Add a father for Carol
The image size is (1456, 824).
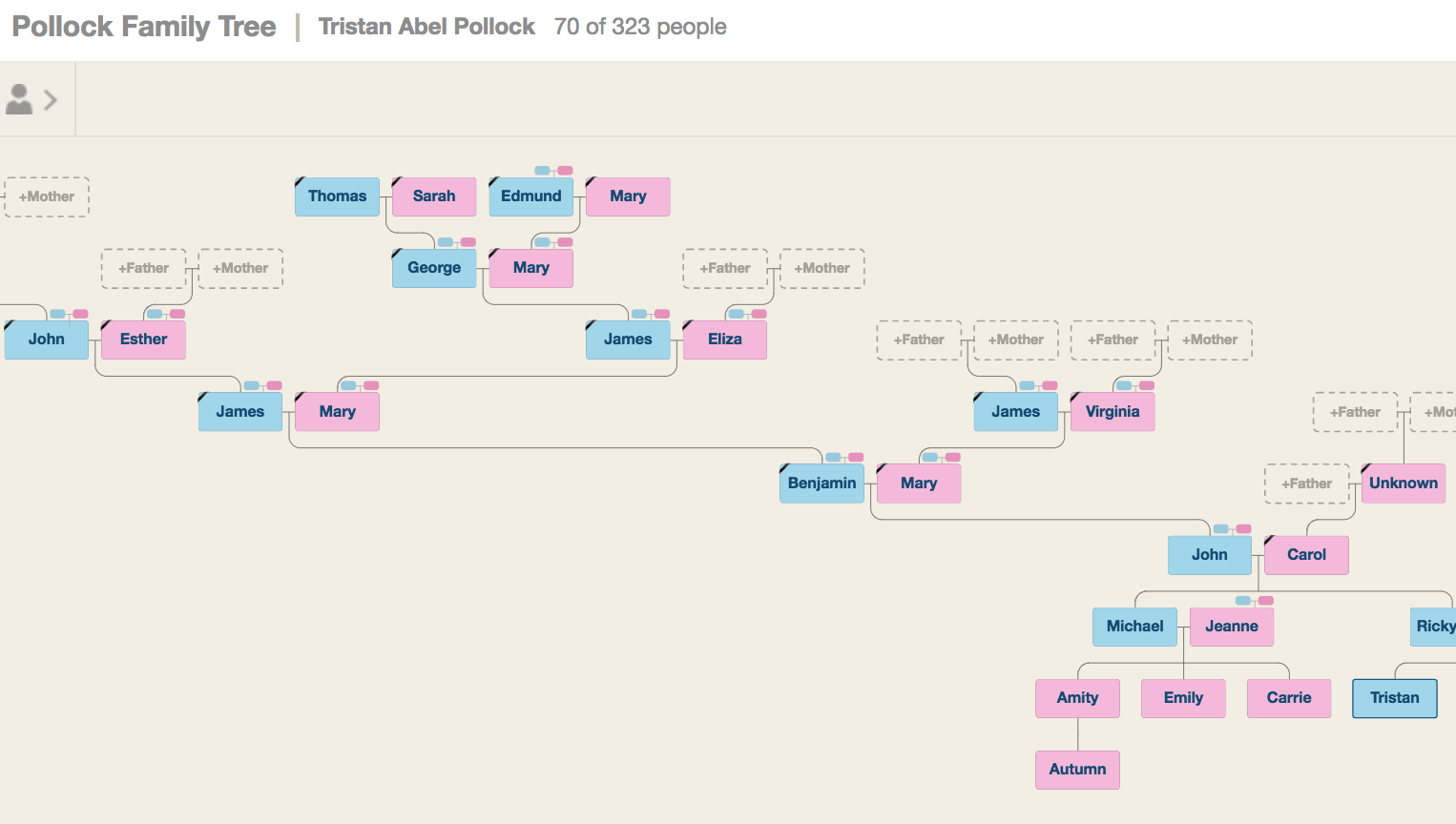point(1306,484)
